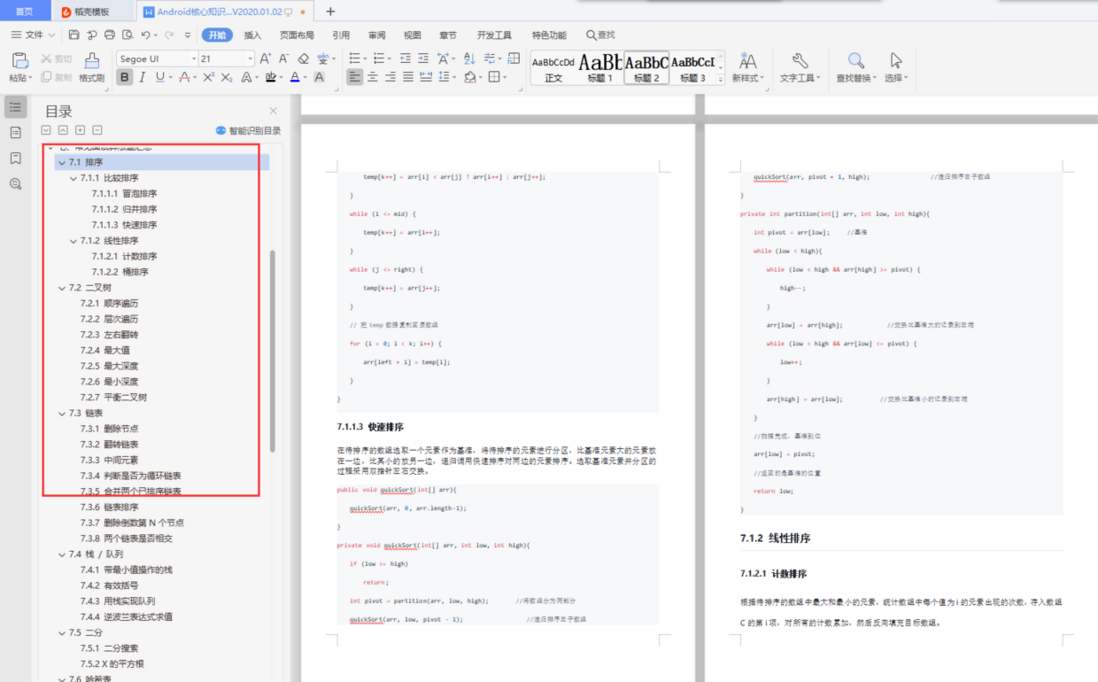Center-align the paragraph
The image size is (1098, 682).
(373, 77)
